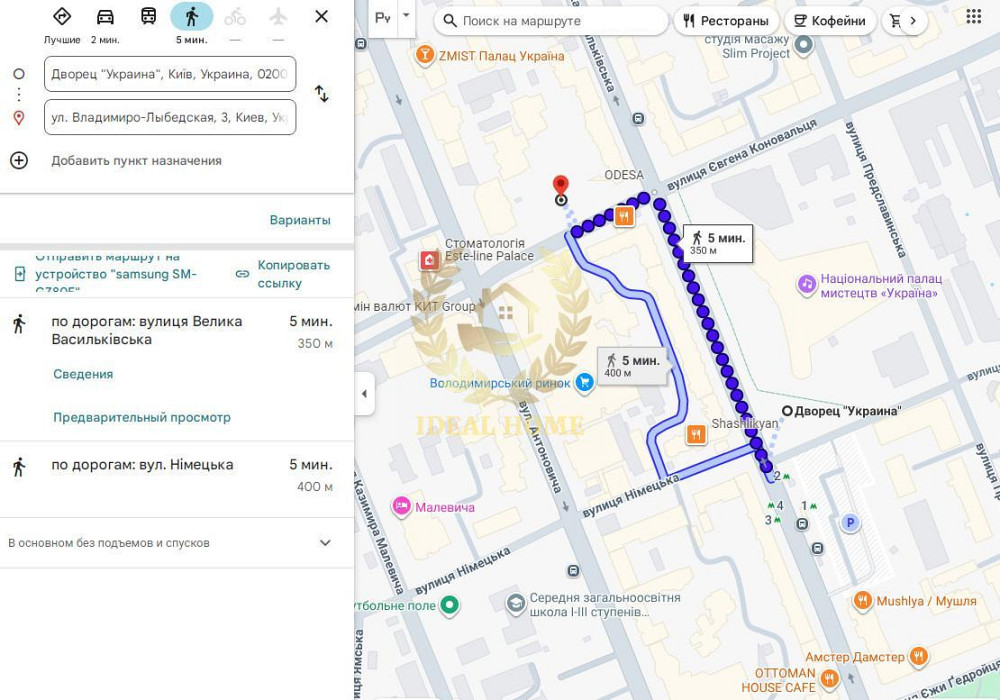Click the add destination plus icon
This screenshot has height=700, width=1000.
click(19, 160)
